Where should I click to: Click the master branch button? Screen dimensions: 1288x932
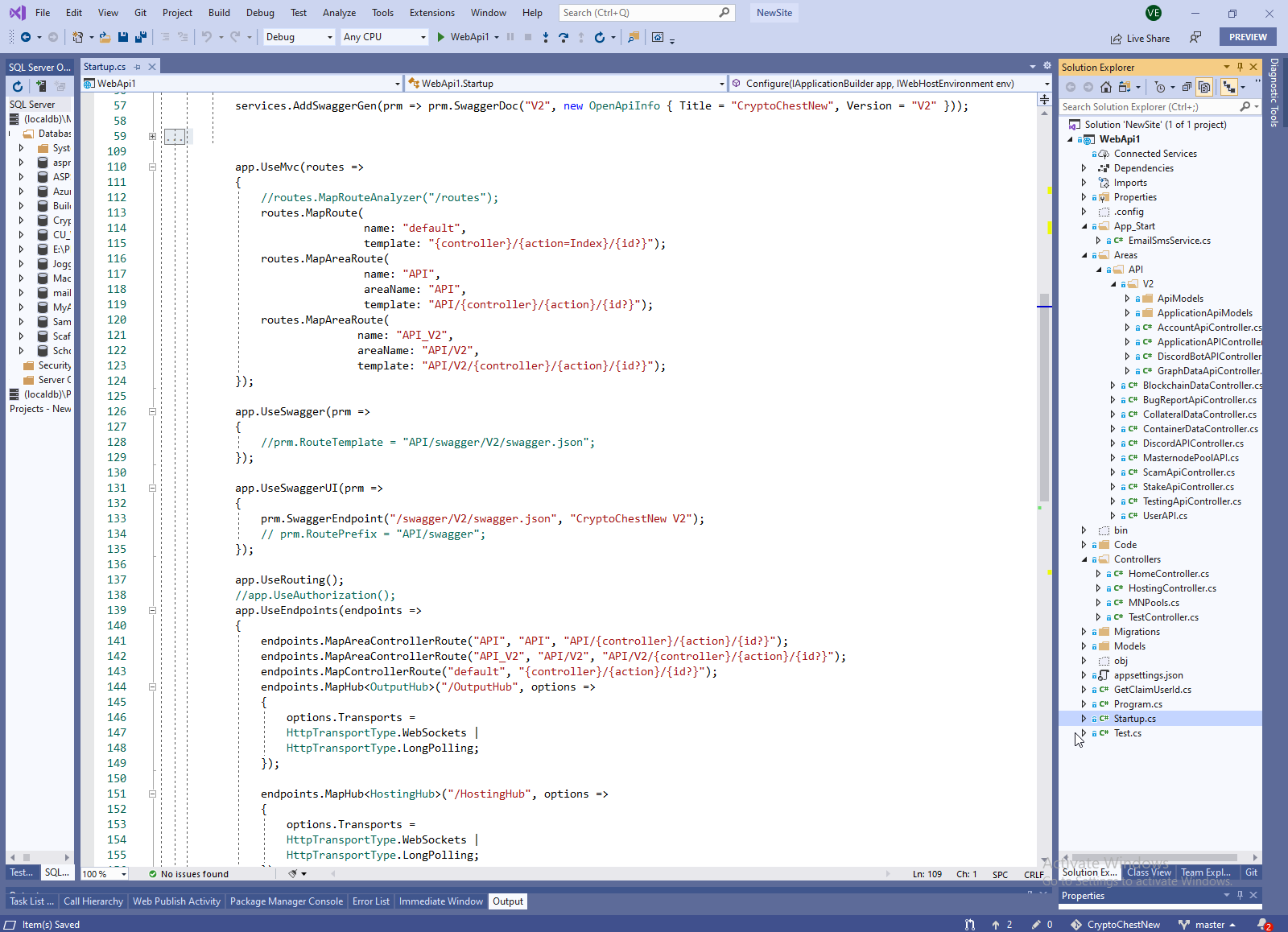pyautogui.click(x=1207, y=925)
